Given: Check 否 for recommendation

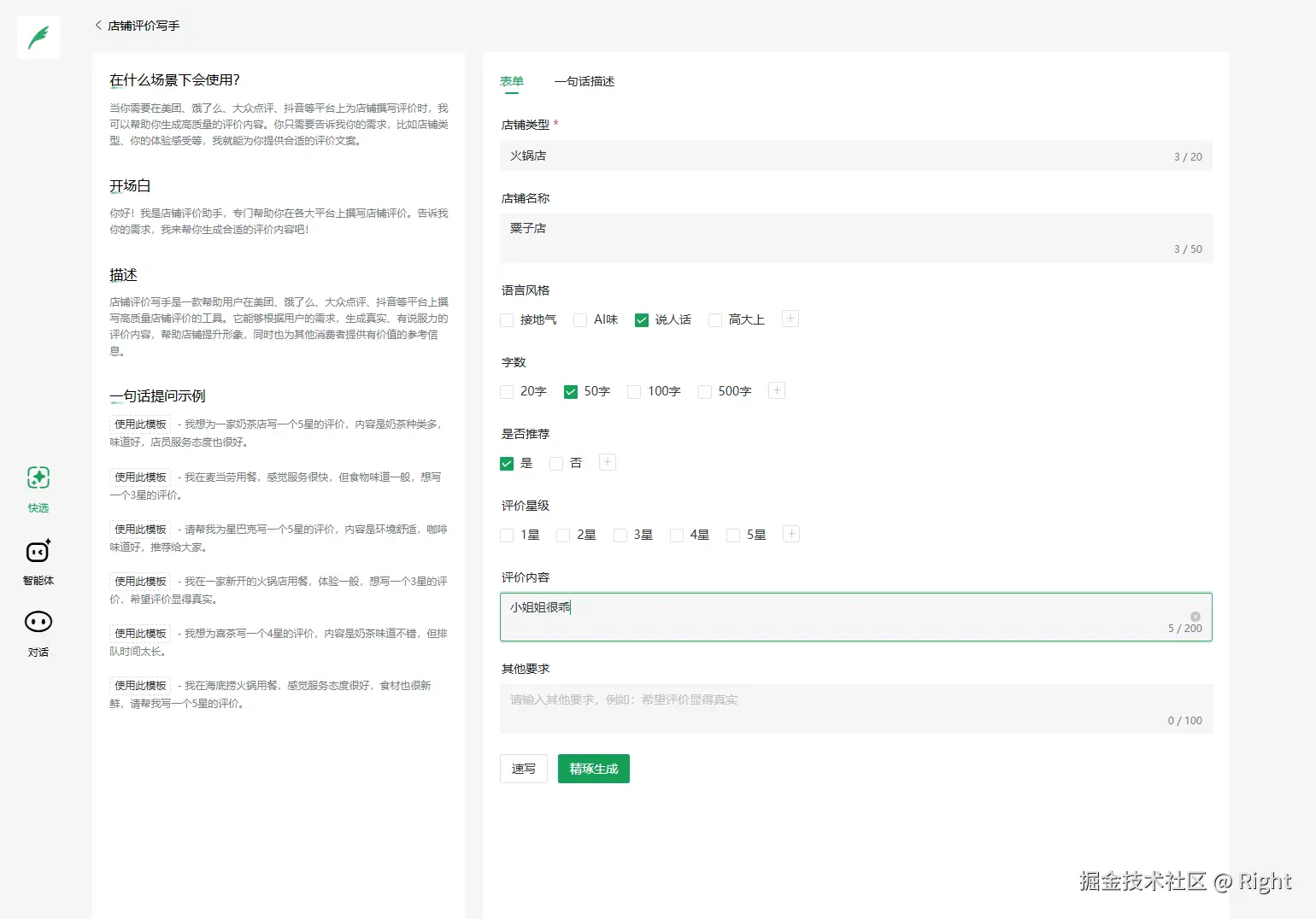Looking at the screenshot, I should [x=556, y=463].
